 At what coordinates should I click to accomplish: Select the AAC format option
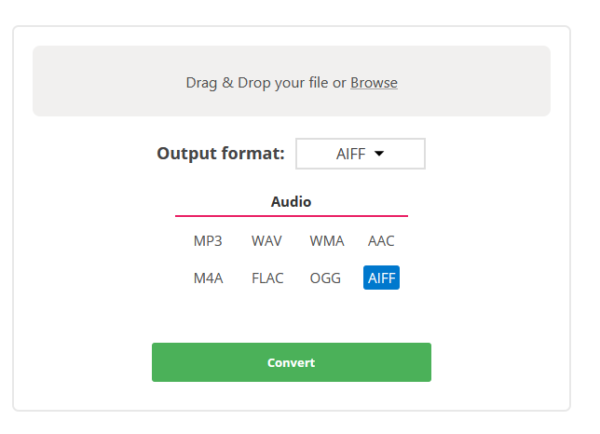[381, 241]
